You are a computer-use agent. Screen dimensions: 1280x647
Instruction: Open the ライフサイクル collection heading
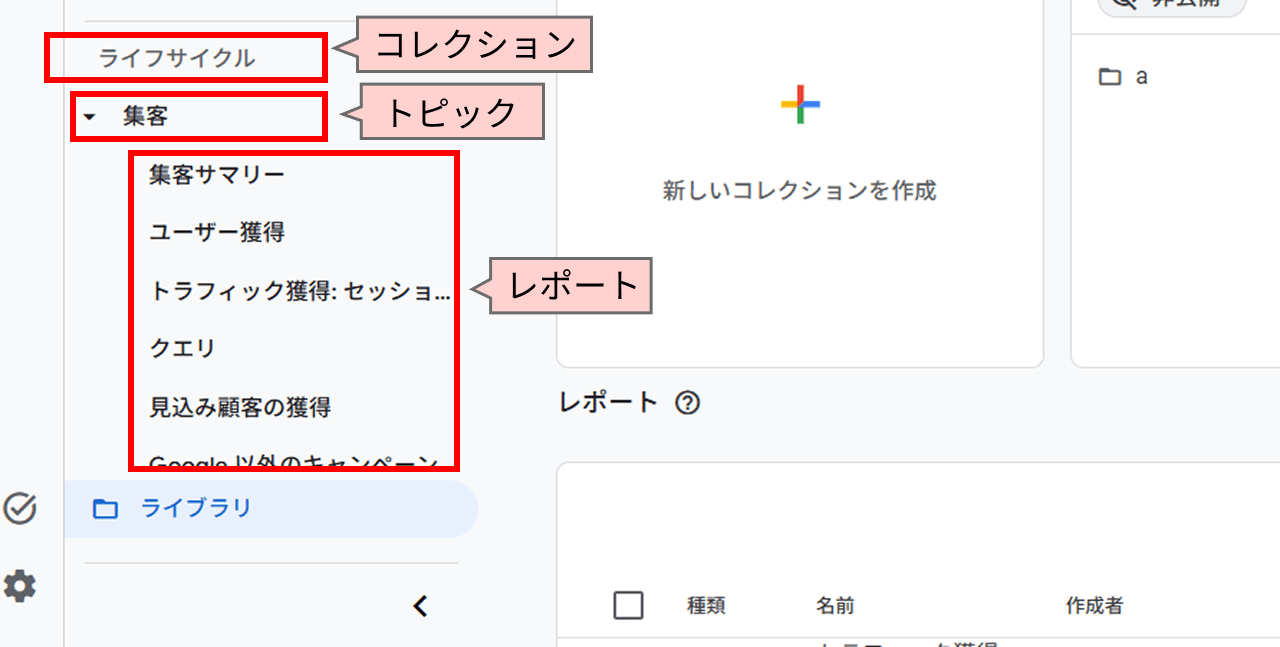[177, 58]
